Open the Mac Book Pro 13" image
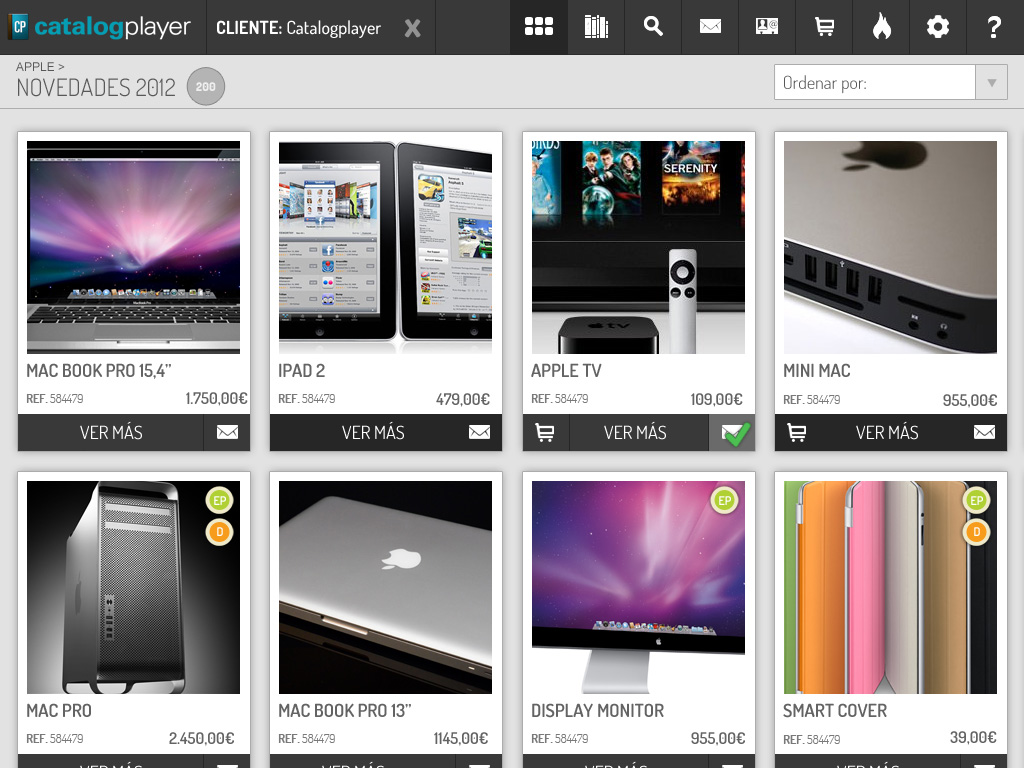The image size is (1024, 768). pos(385,588)
